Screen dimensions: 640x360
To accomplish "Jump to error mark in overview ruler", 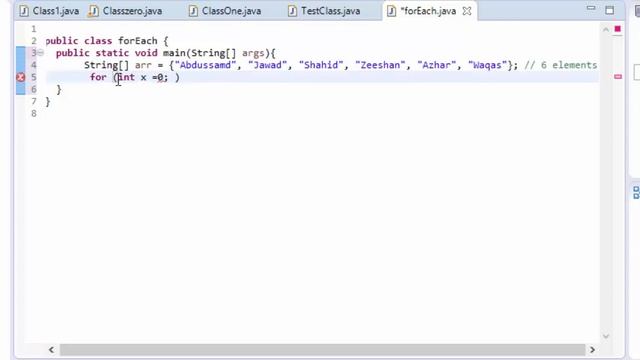I will [618, 77].
